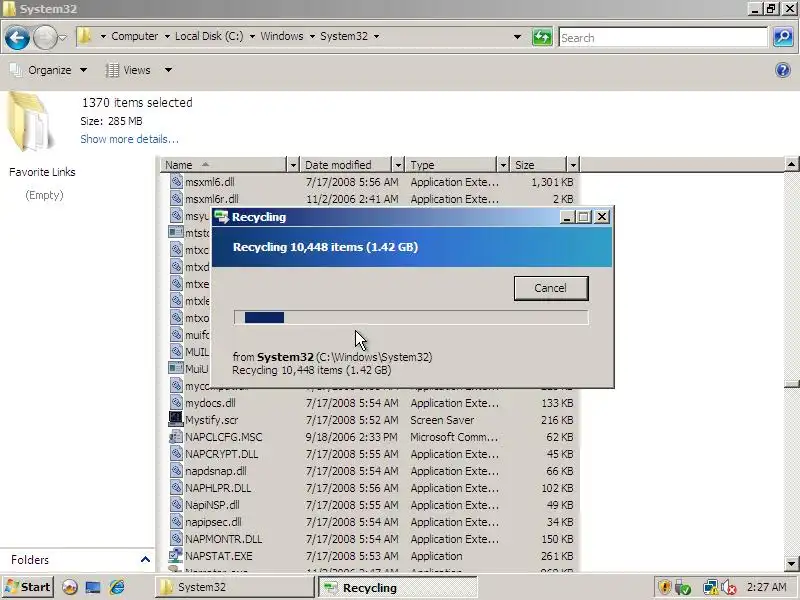The height and width of the screenshot is (600, 800).
Task: Click the Search magnifier button
Action: click(783, 37)
